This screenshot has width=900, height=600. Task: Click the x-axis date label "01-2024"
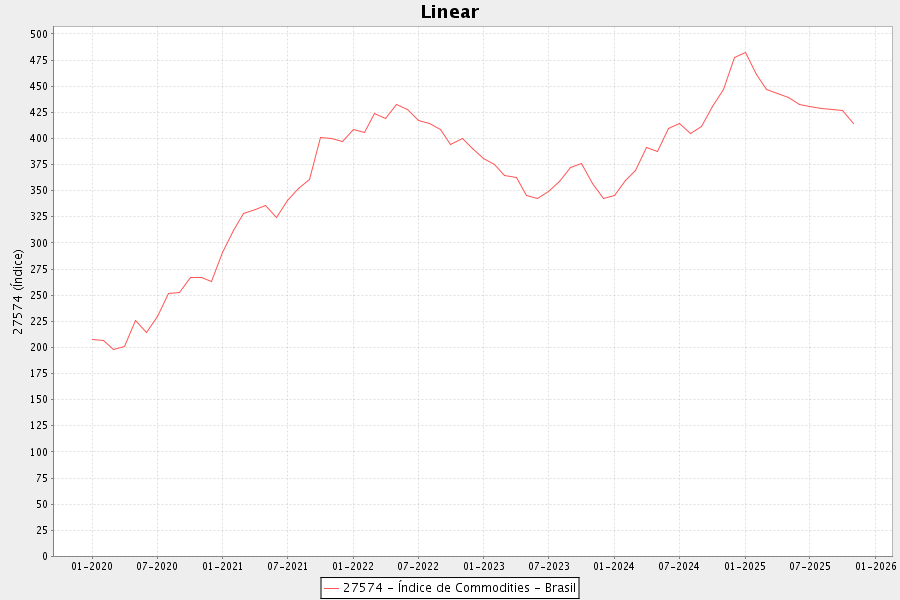(x=614, y=567)
